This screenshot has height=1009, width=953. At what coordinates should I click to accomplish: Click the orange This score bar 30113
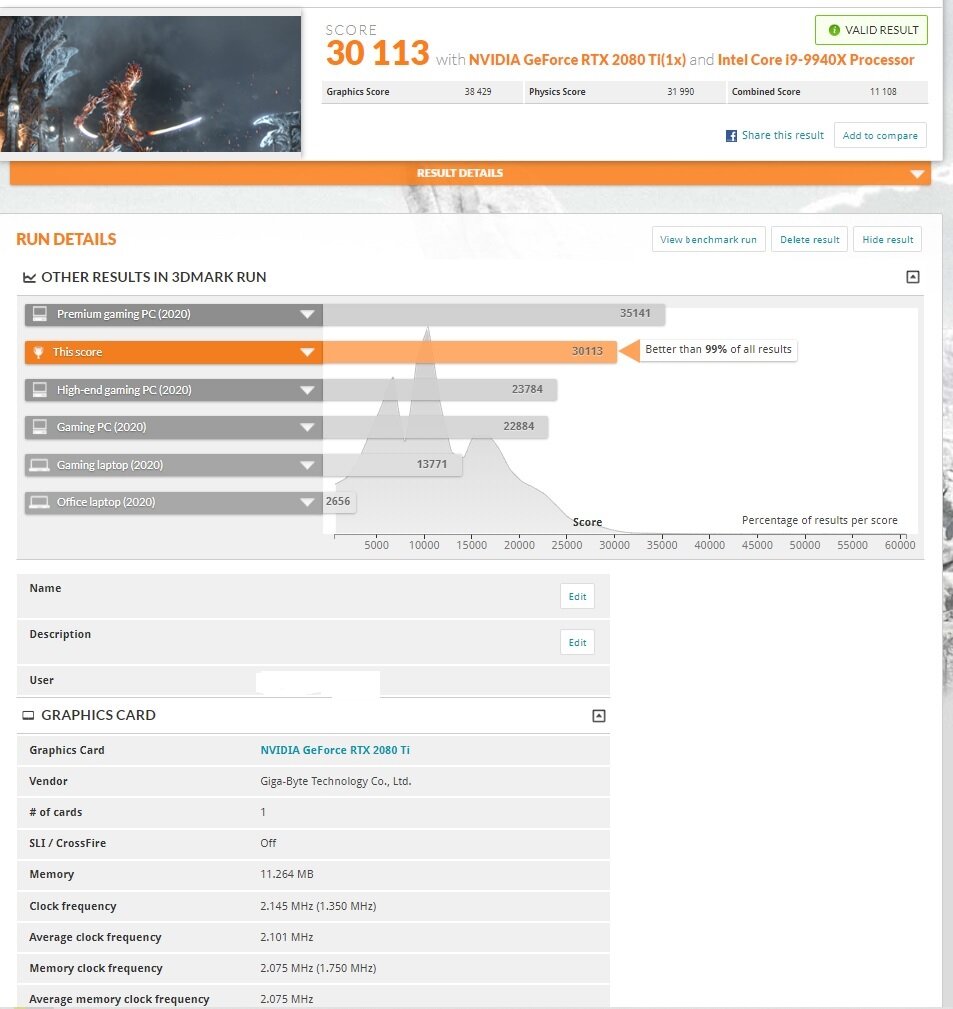(x=470, y=352)
